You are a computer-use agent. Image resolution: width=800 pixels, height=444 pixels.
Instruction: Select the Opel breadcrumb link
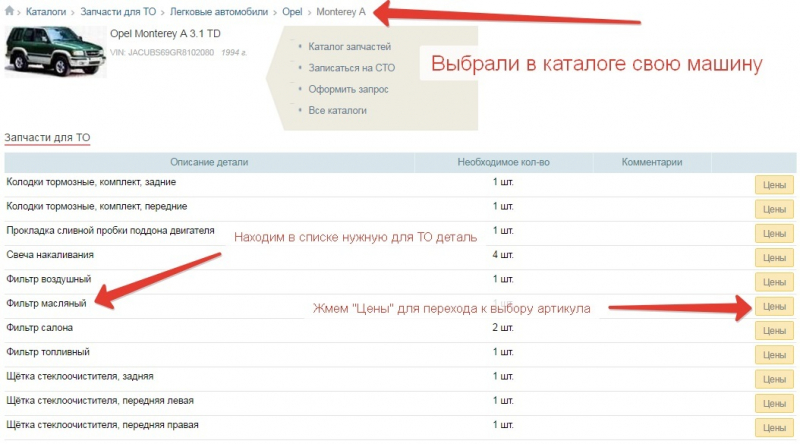[x=290, y=12]
